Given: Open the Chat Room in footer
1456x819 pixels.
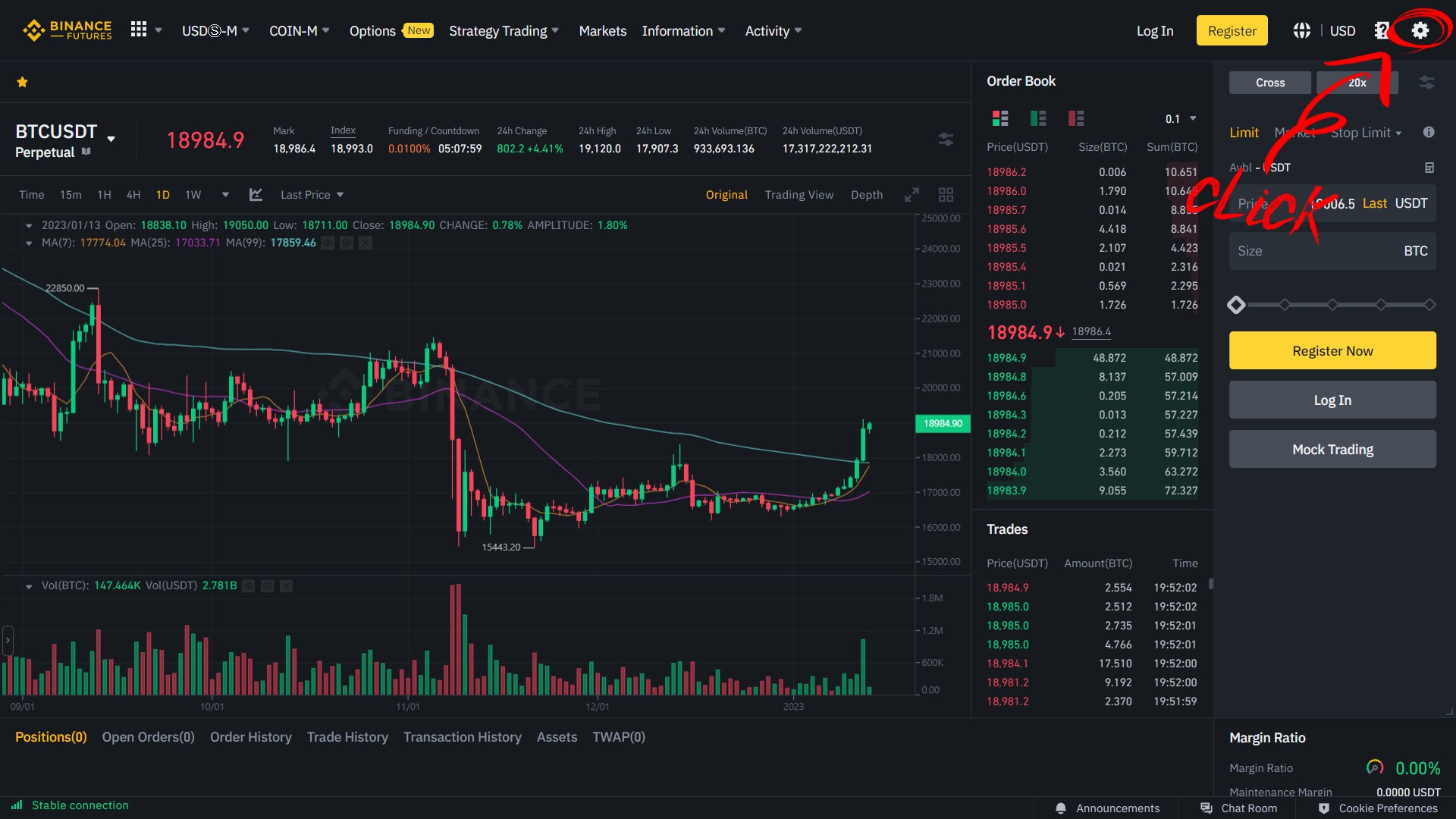Looking at the screenshot, I should (1240, 808).
